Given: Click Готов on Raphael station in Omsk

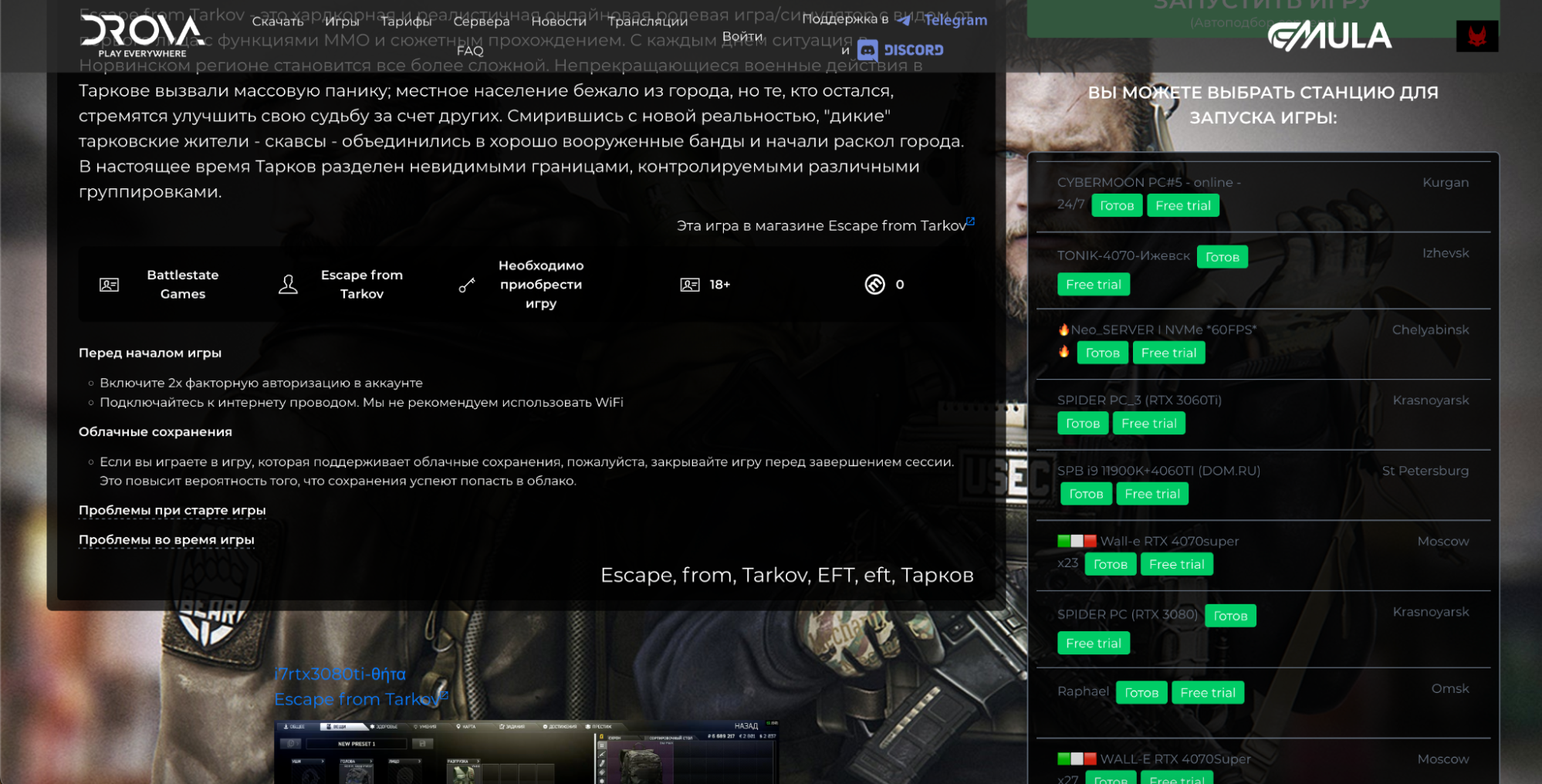Looking at the screenshot, I should [x=1141, y=693].
